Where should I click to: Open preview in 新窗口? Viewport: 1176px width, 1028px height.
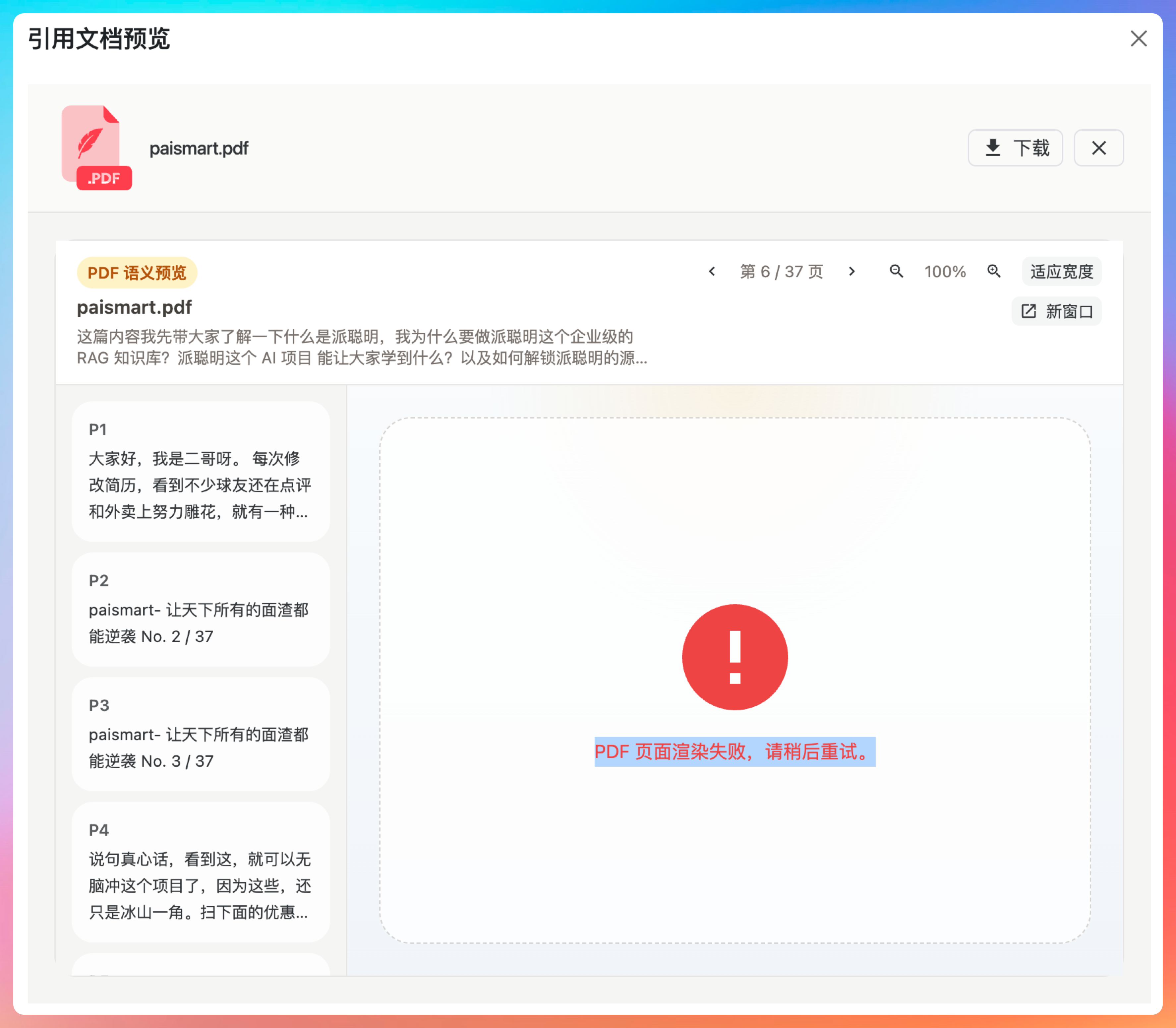[x=1056, y=311]
